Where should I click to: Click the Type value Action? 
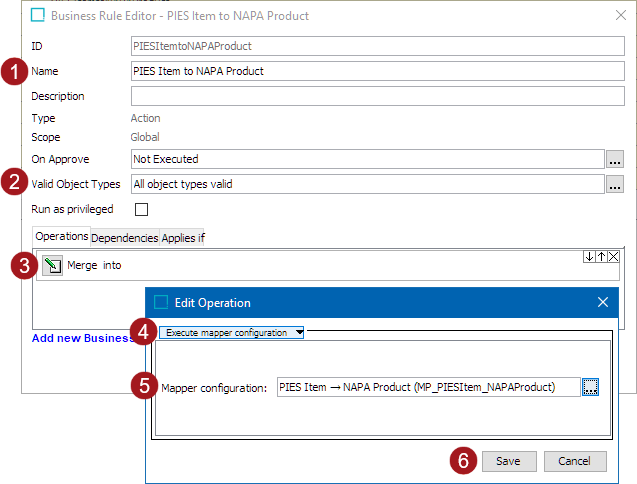tap(145, 118)
